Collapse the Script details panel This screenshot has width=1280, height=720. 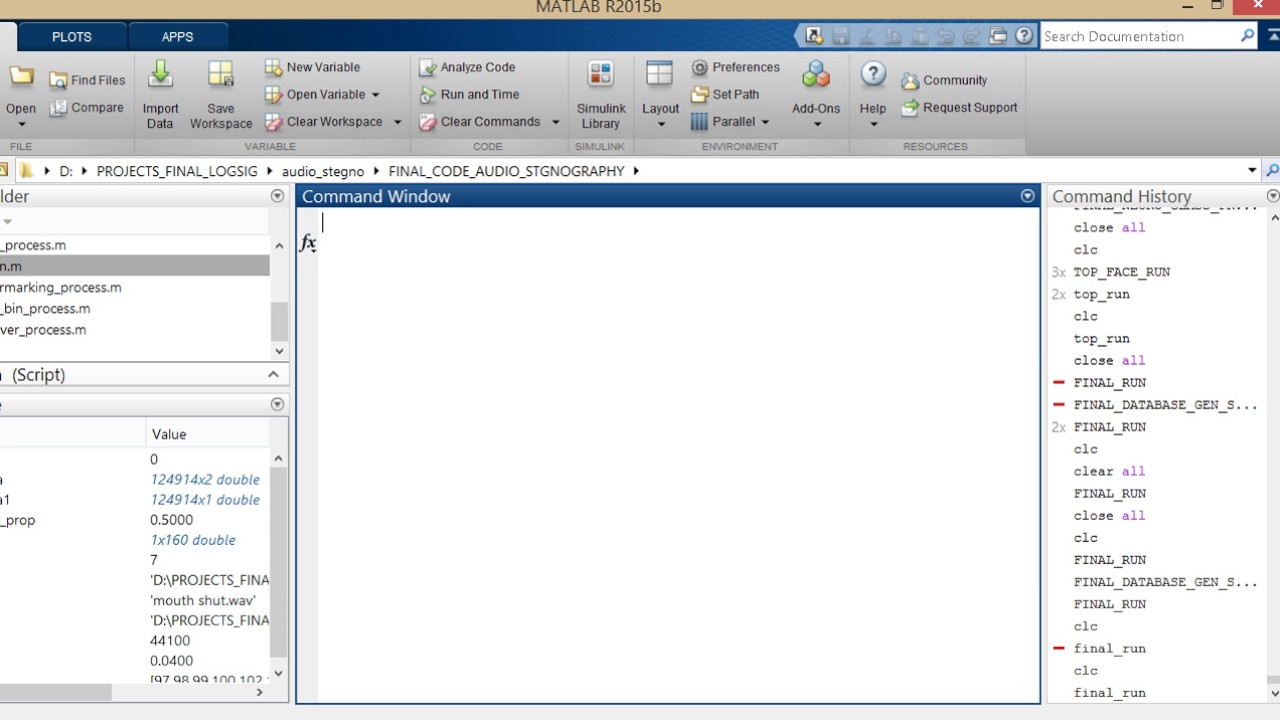[x=273, y=374]
